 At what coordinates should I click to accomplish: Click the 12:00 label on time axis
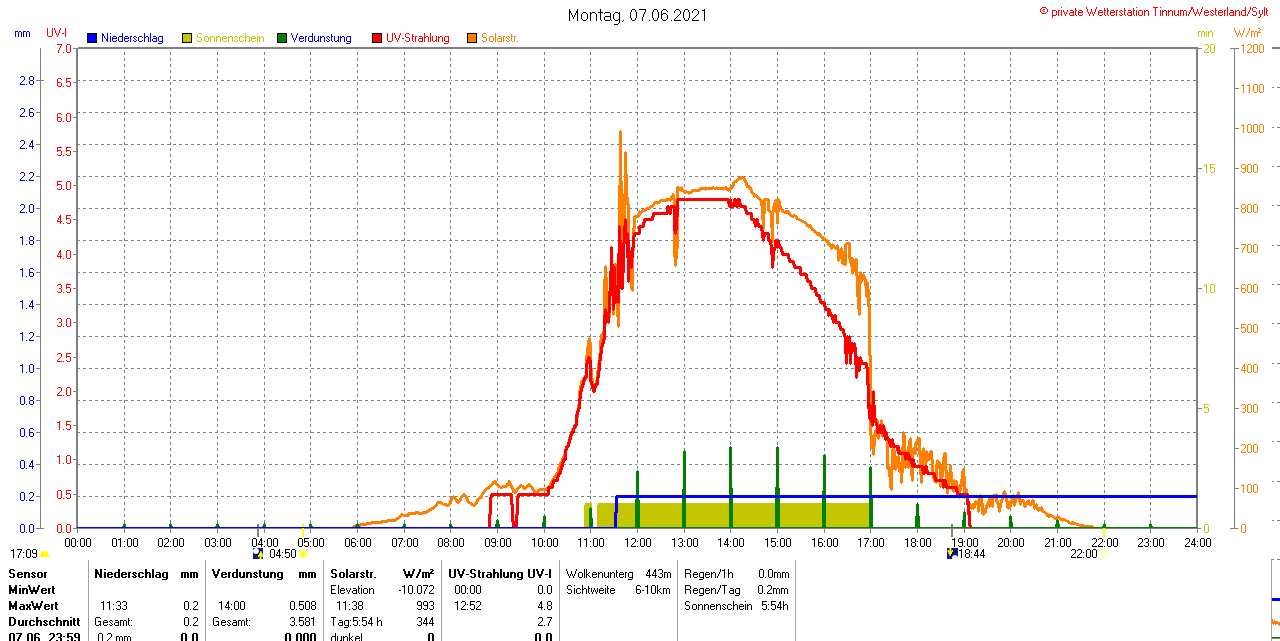coord(637,542)
